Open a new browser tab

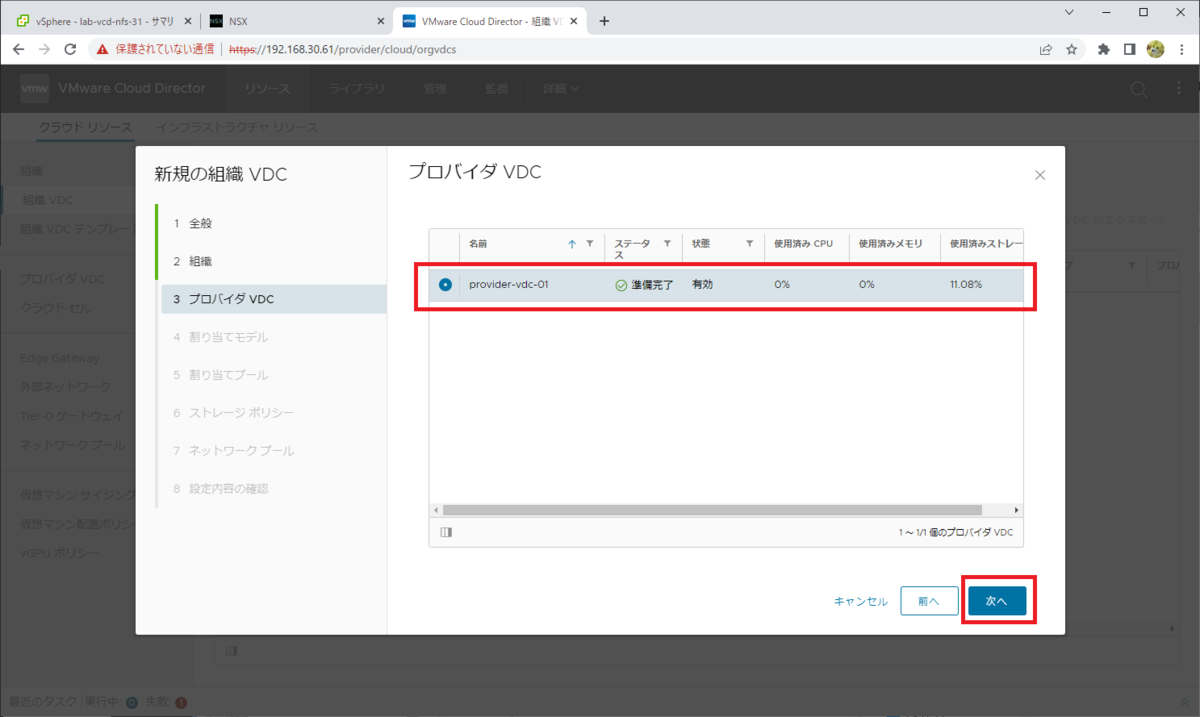tap(604, 21)
